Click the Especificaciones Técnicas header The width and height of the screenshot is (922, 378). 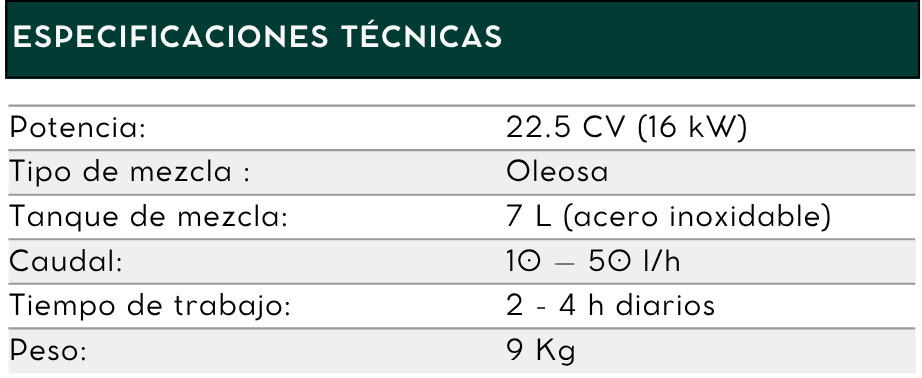[x=257, y=36]
